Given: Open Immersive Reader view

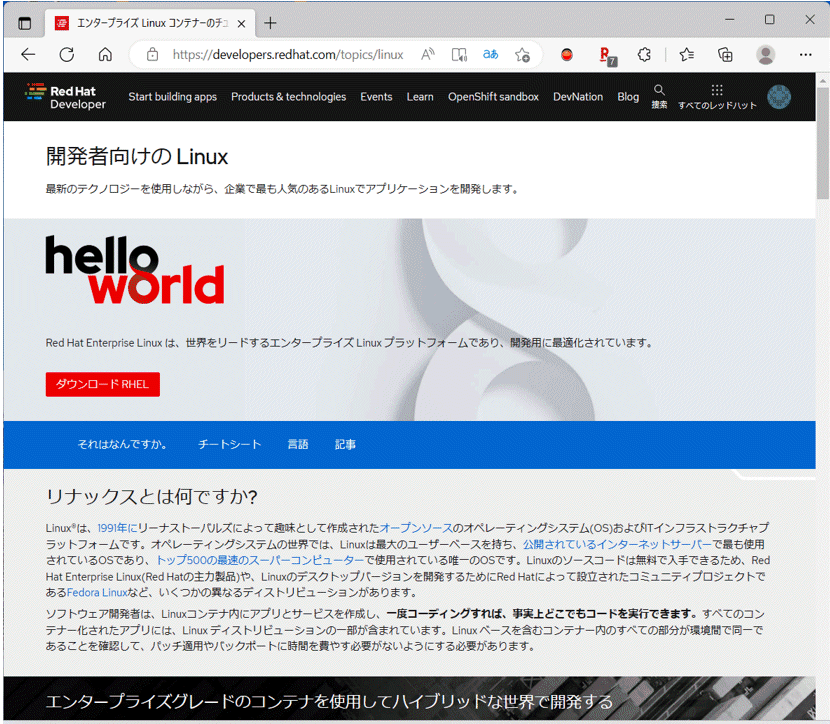Looking at the screenshot, I should (459, 55).
